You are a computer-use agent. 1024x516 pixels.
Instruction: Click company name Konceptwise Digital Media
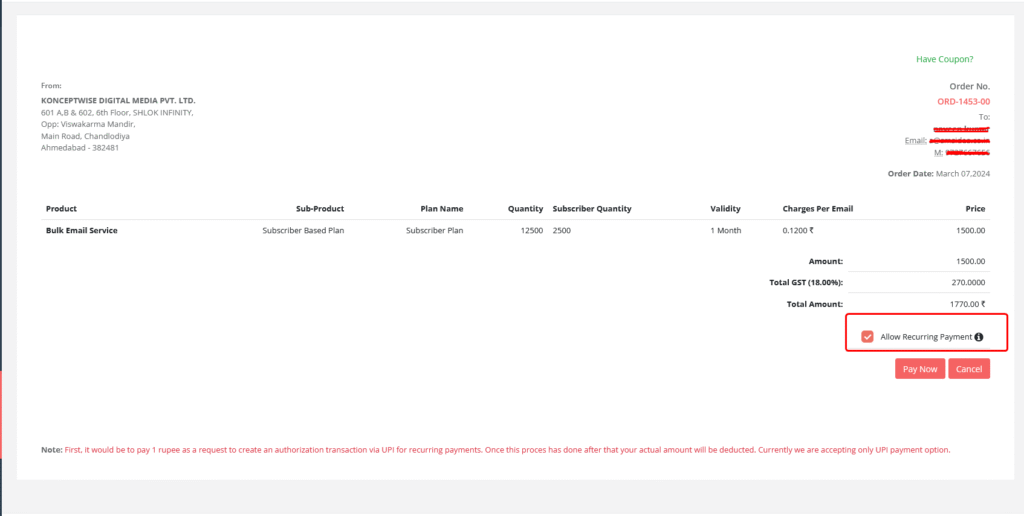point(118,101)
